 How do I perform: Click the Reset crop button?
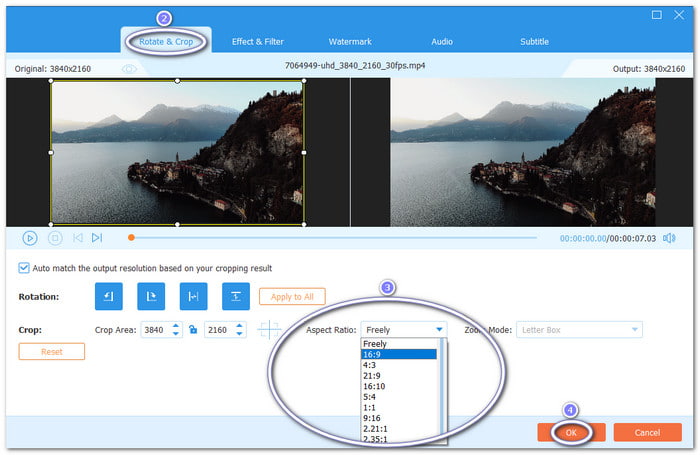(52, 351)
